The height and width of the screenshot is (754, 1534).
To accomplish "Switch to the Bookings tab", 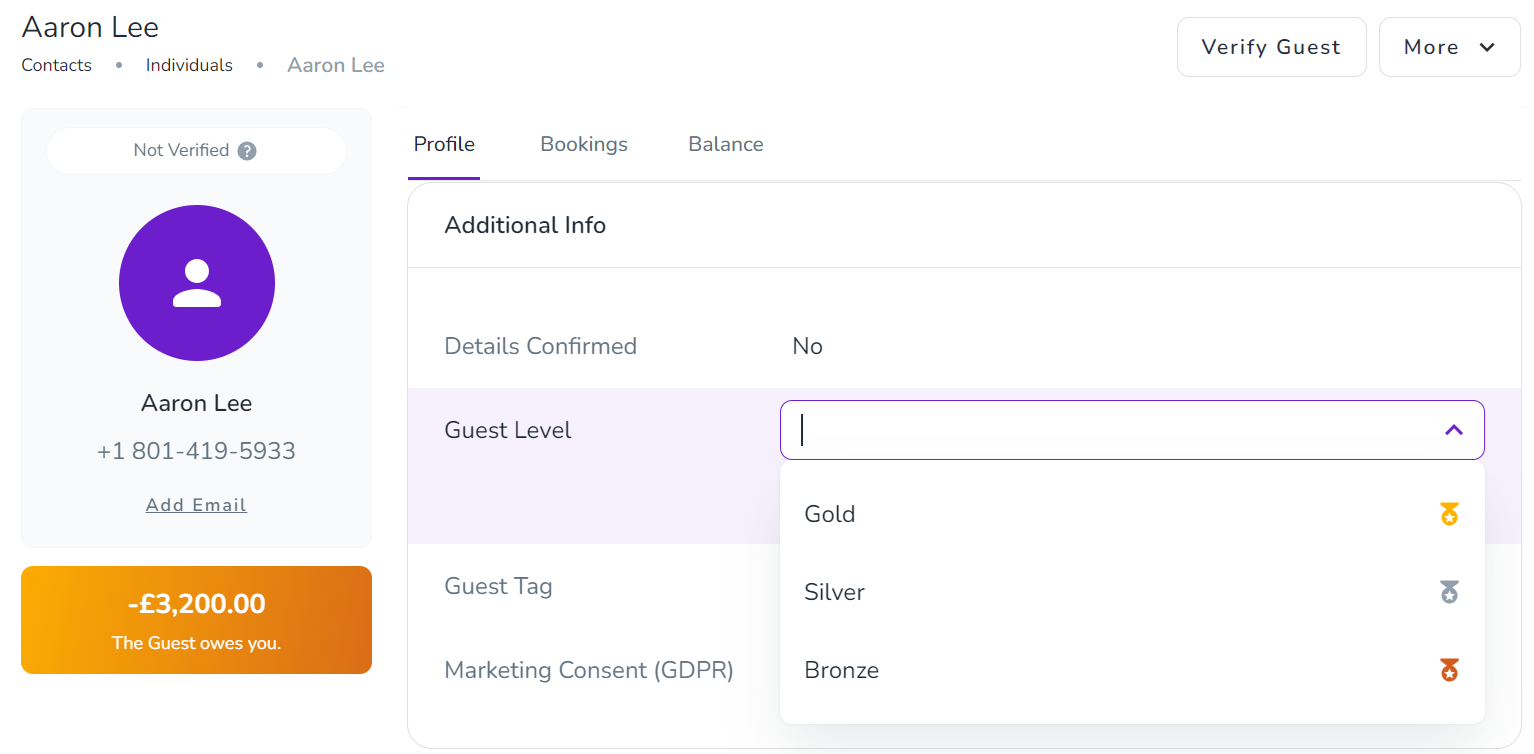I will click(584, 144).
